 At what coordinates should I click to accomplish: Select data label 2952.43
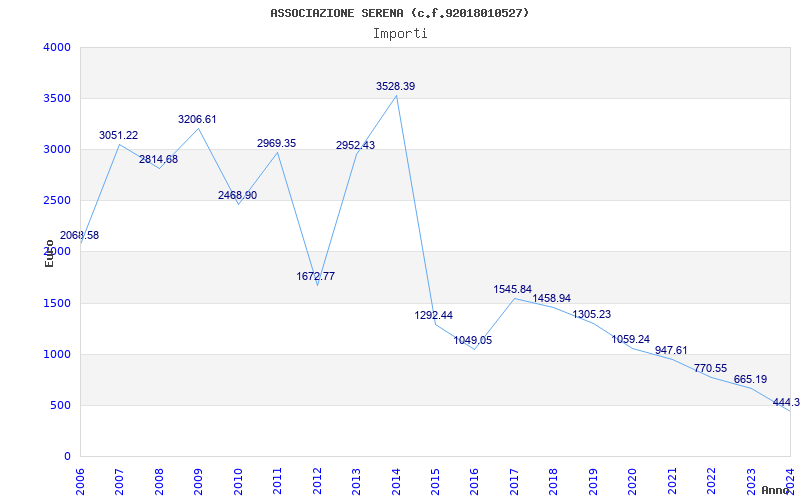coord(356,145)
